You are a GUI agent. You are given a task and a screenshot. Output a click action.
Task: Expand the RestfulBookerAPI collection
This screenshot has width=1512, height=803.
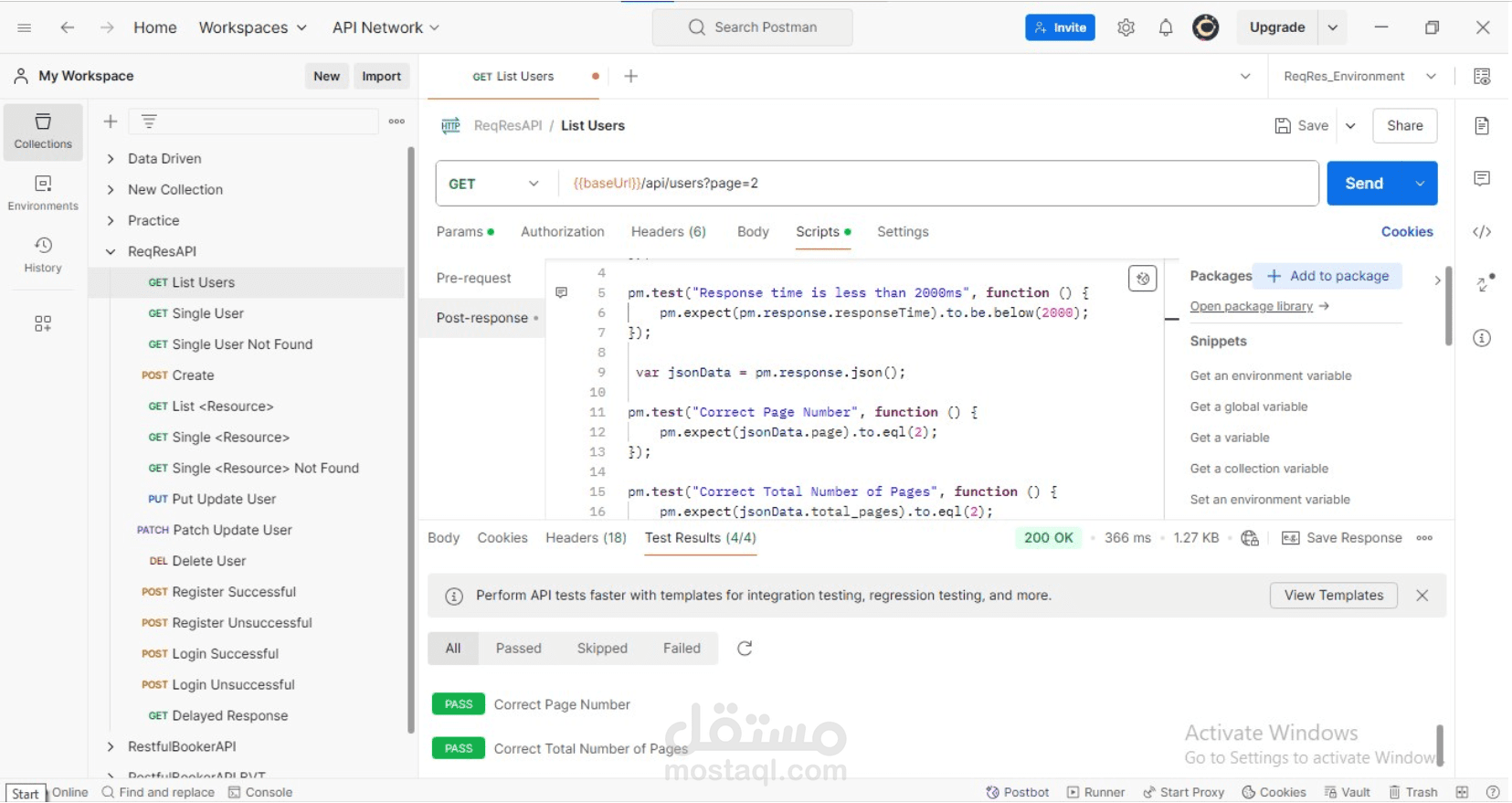tap(111, 747)
